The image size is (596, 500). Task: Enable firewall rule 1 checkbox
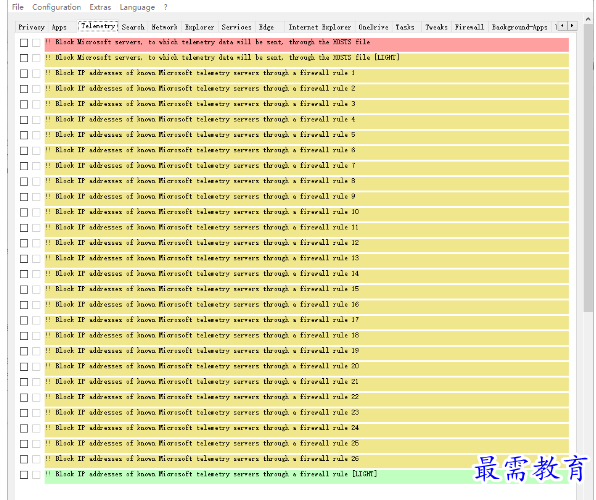coord(24,73)
